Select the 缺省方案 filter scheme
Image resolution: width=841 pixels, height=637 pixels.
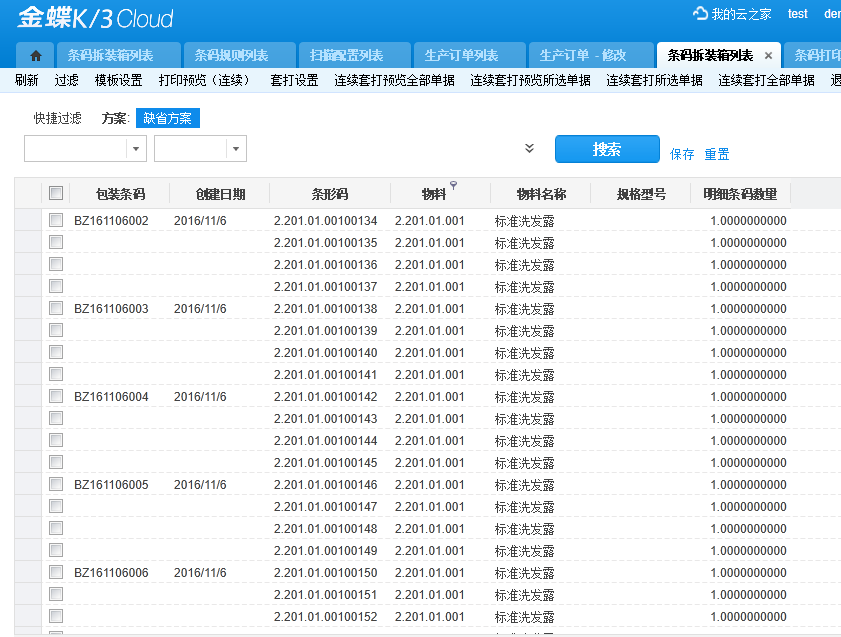[168, 118]
